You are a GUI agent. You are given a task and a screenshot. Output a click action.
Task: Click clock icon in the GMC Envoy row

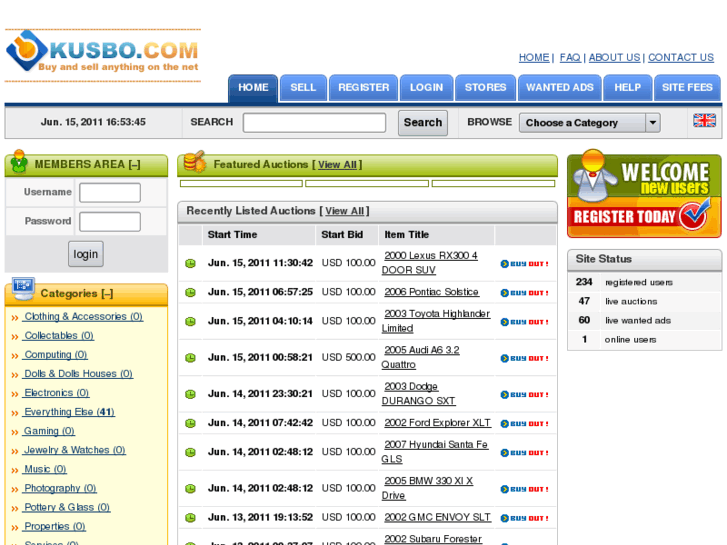click(190, 518)
